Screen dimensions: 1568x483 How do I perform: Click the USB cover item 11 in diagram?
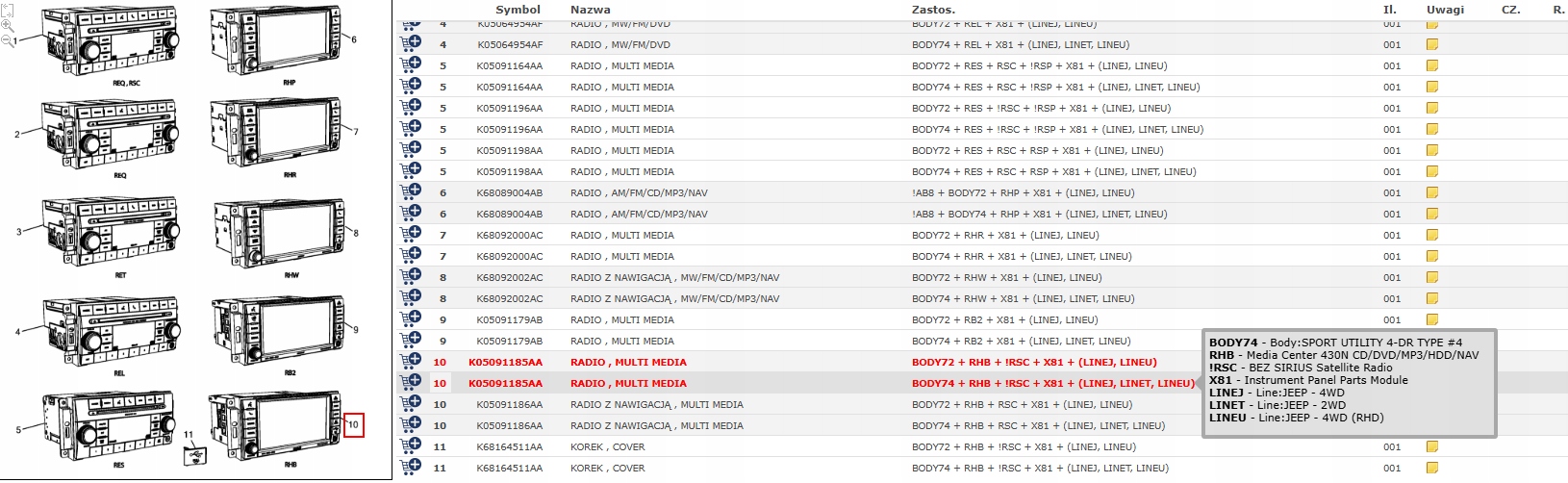(195, 450)
